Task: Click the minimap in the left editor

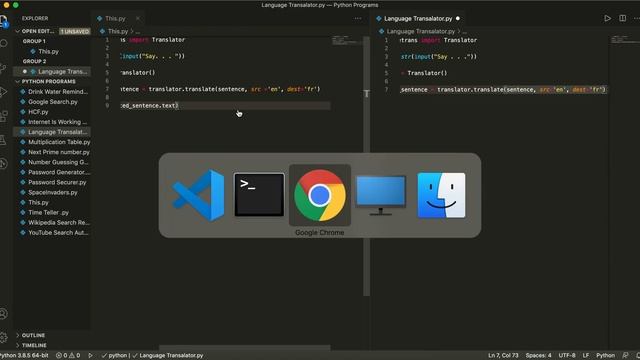Action: coord(346,40)
